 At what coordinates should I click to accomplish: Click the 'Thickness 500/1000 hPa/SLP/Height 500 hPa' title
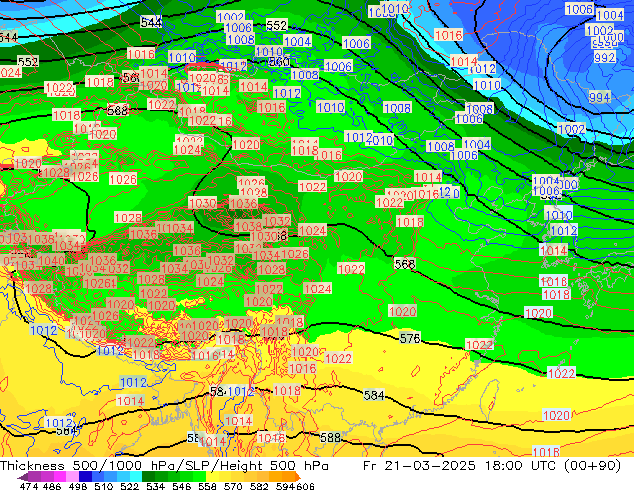click(164, 466)
